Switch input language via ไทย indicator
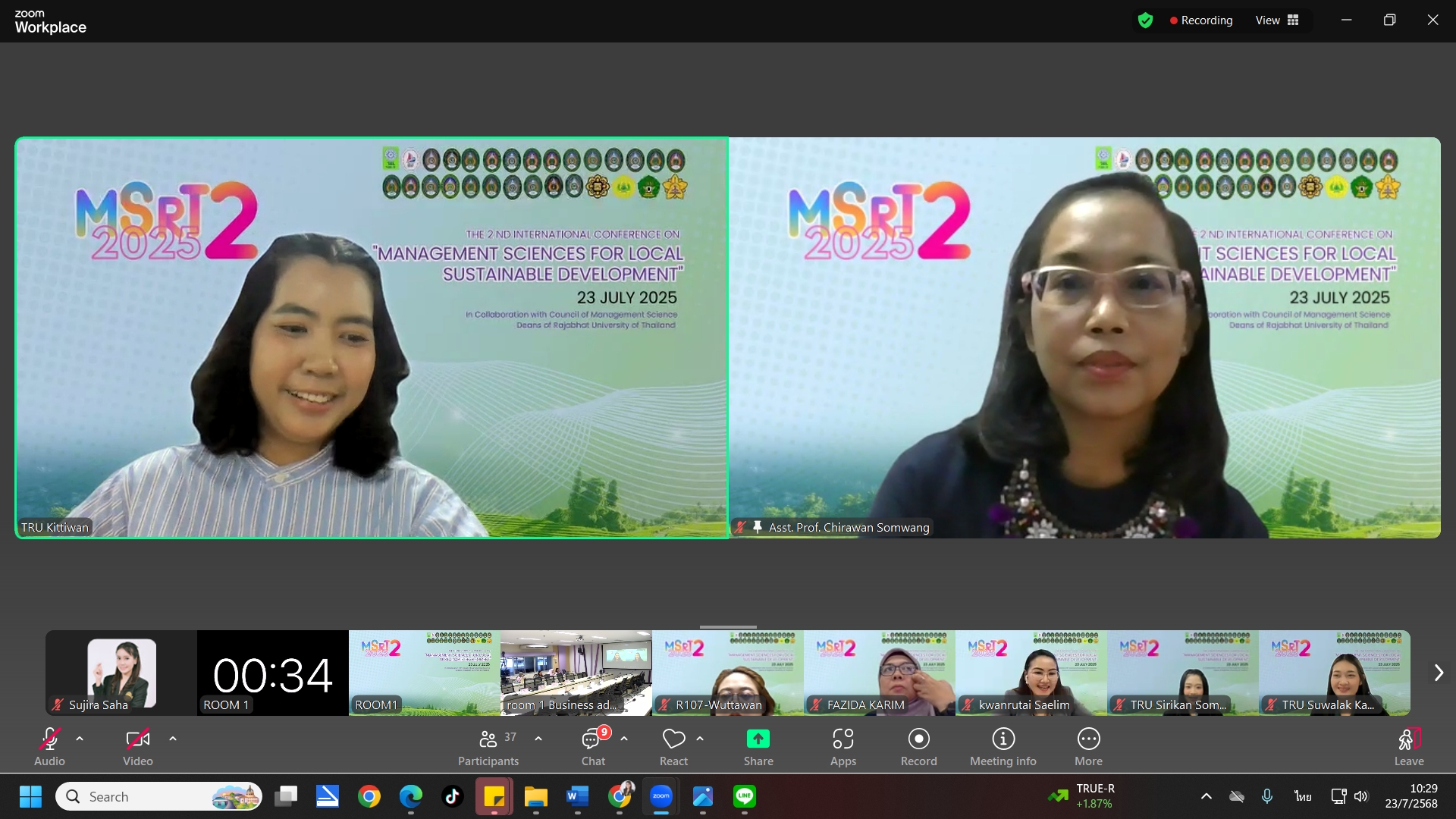 (1303, 796)
